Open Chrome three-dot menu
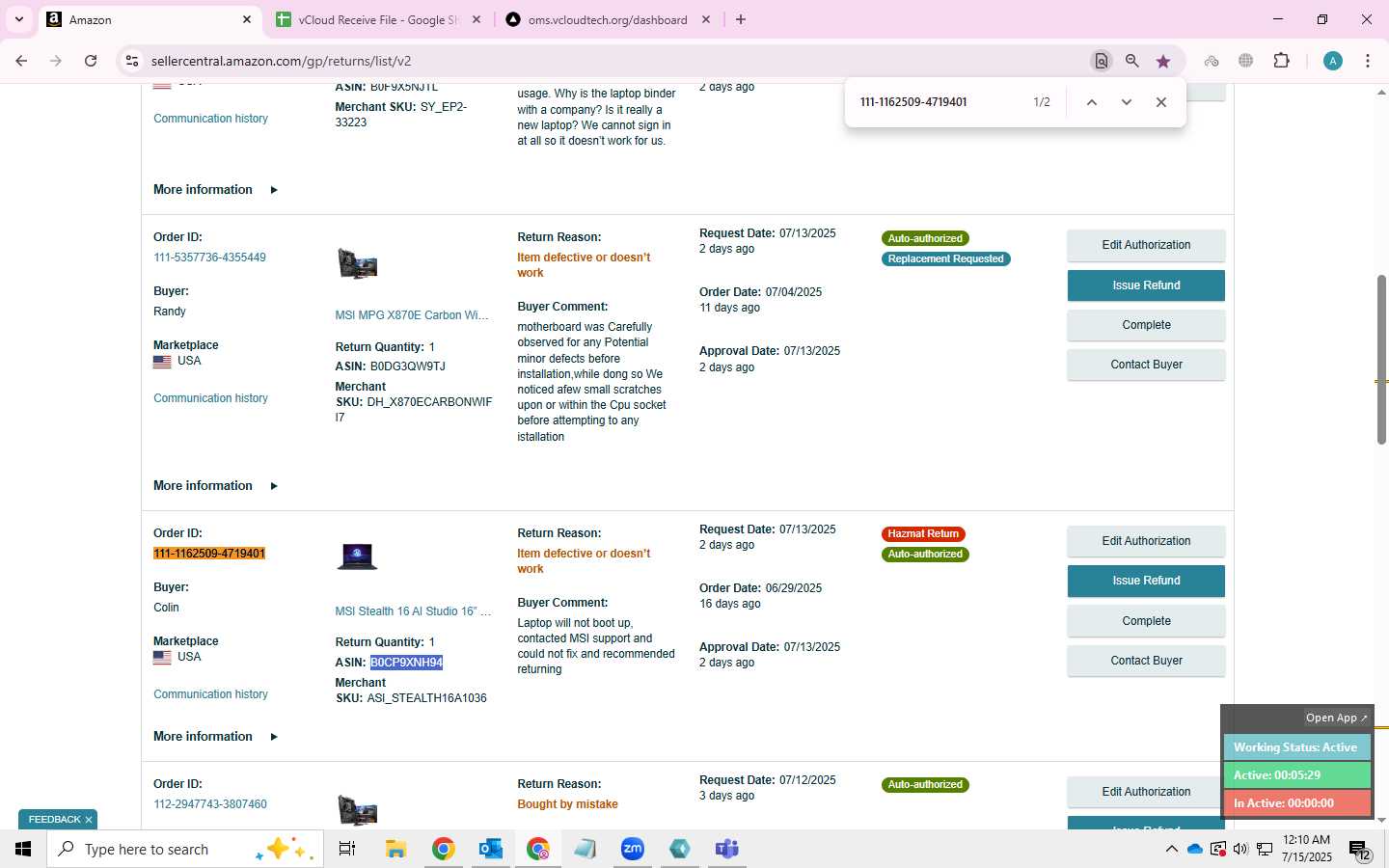Screen dimensions: 1389x868 (x=1368, y=61)
